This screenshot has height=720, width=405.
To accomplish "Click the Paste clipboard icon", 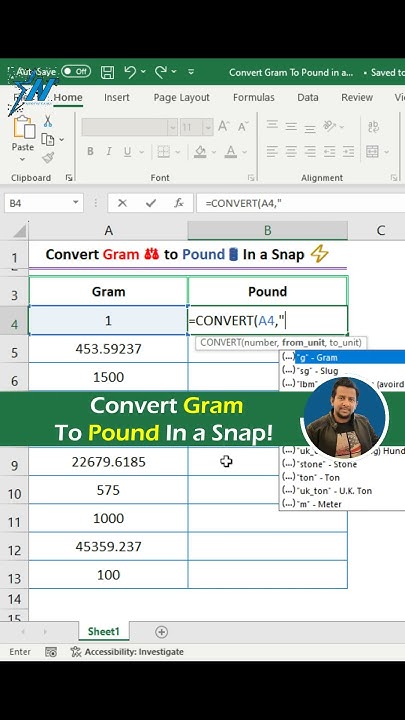I will (x=24, y=127).
